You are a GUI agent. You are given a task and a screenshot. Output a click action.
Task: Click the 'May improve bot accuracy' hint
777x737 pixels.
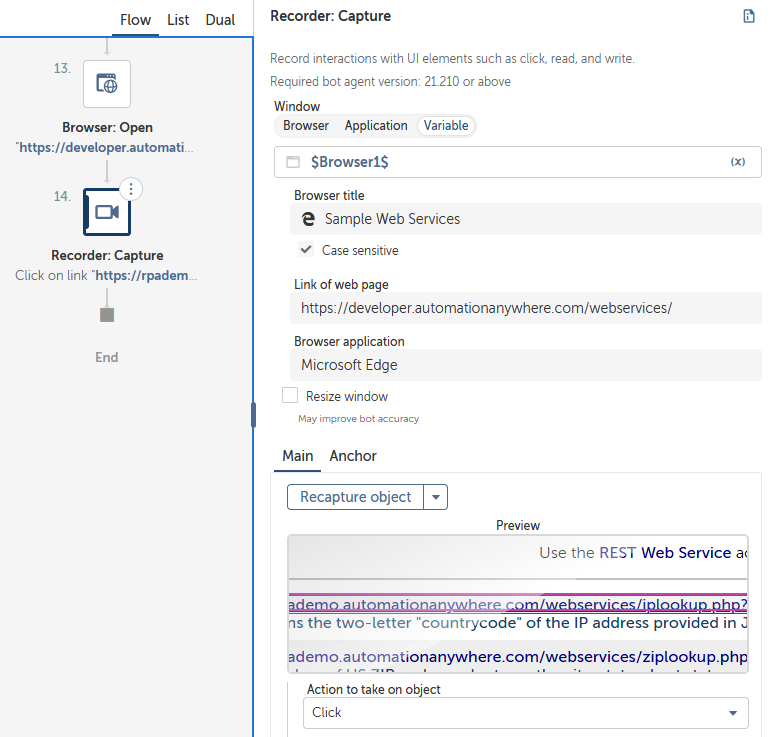pos(358,419)
